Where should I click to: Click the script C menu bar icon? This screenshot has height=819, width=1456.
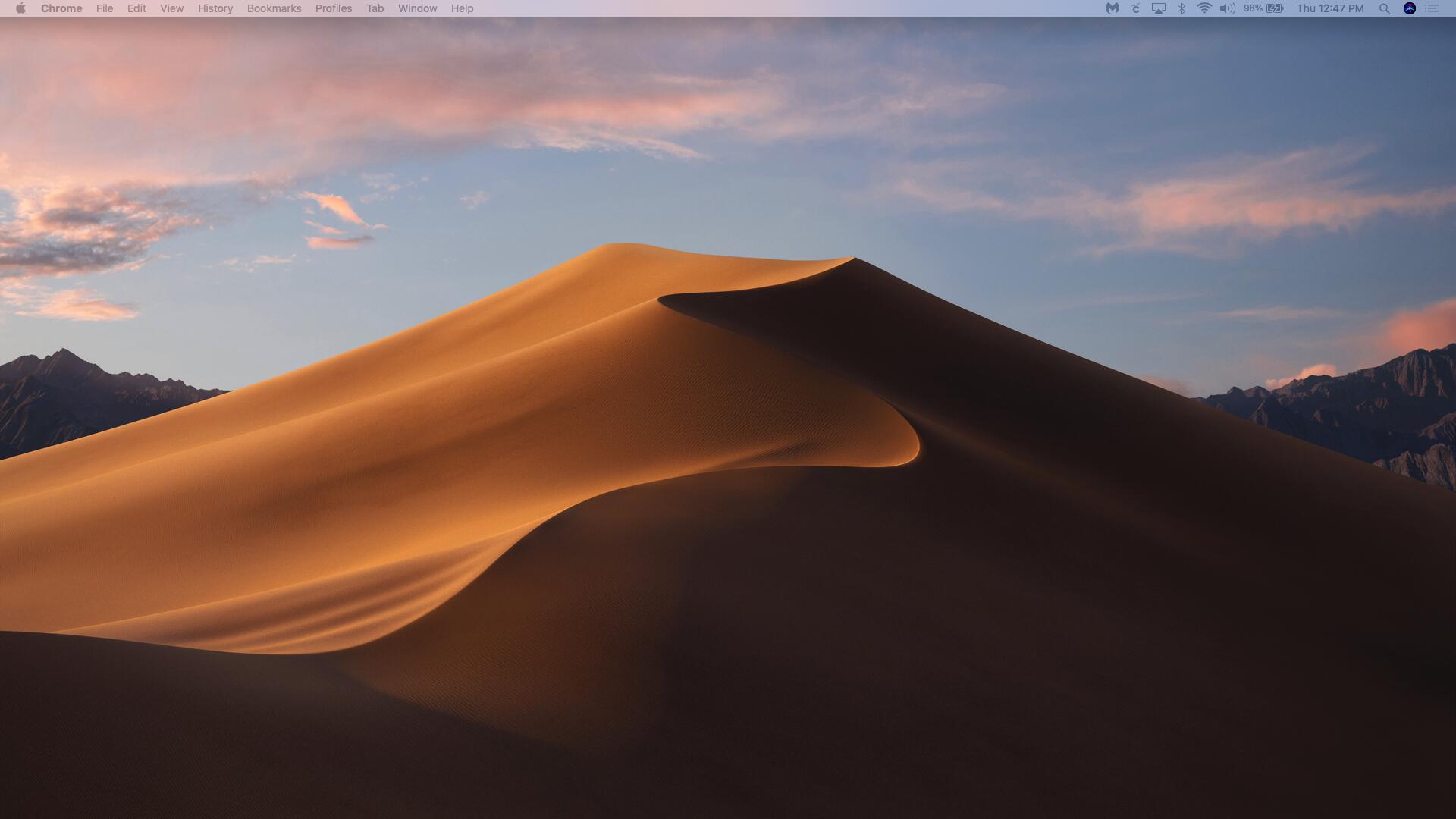click(1135, 8)
